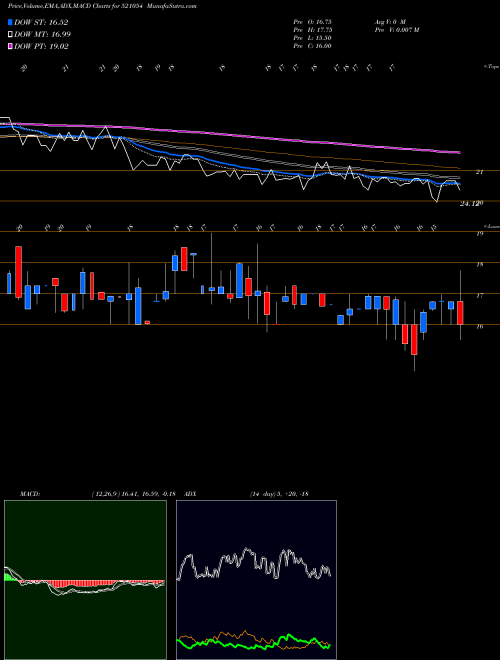Click the EMA chart axis label 21
The image size is (500, 660).
tap(479, 172)
